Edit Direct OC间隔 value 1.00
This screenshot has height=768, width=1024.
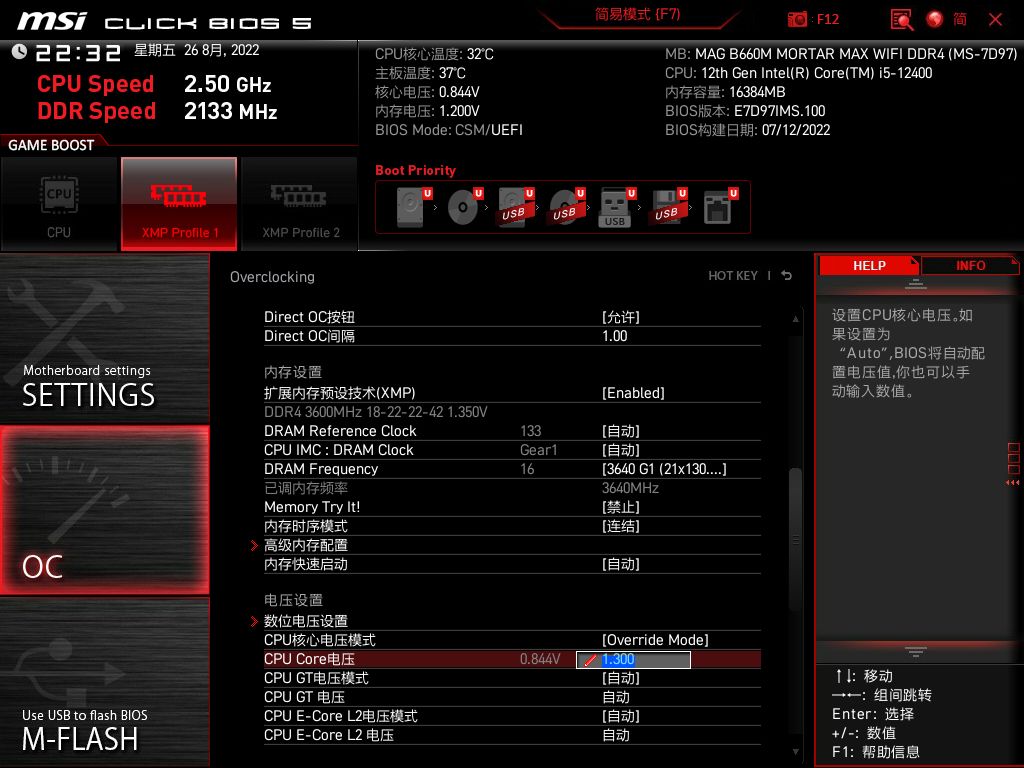click(x=615, y=336)
